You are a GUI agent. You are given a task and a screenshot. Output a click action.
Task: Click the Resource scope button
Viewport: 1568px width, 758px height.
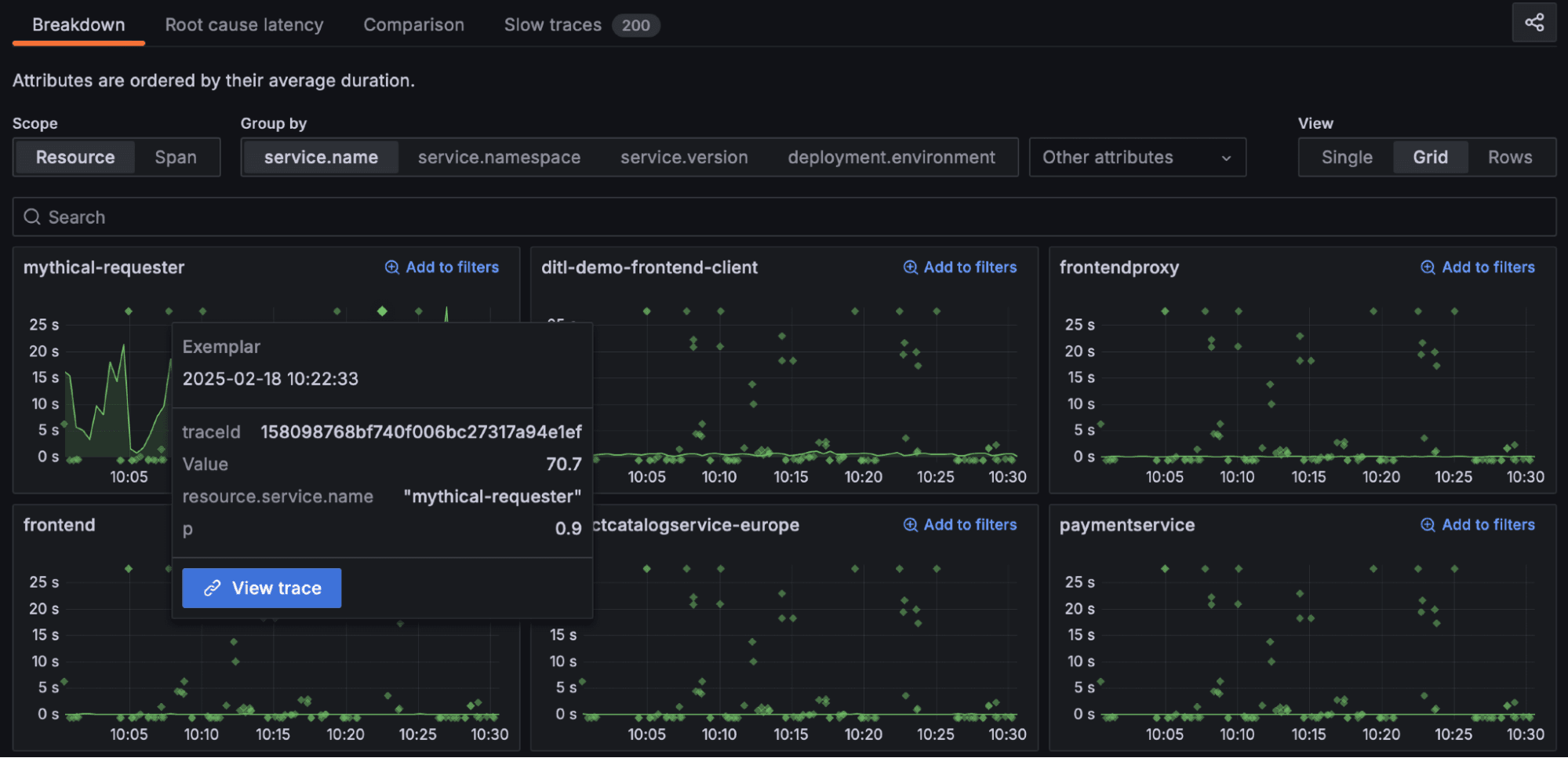(75, 157)
